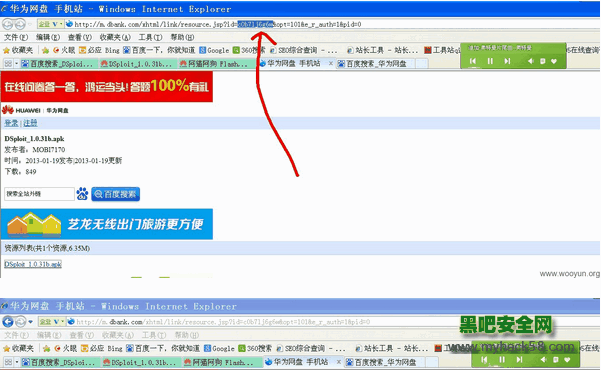Focus the upper window's address bar URL
Screen dimensions: 601x370
[x=217, y=24]
